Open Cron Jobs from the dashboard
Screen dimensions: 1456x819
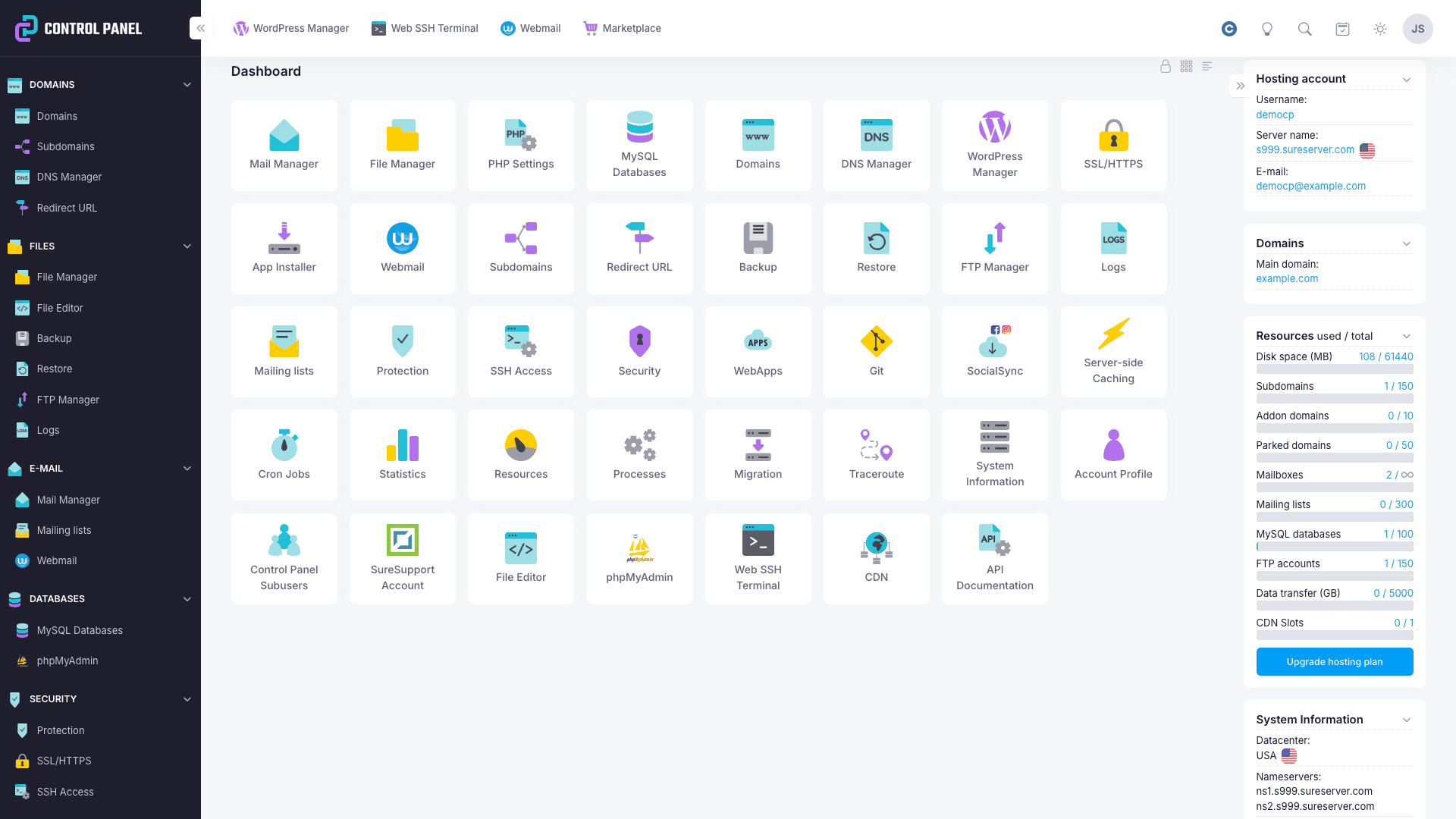[284, 454]
